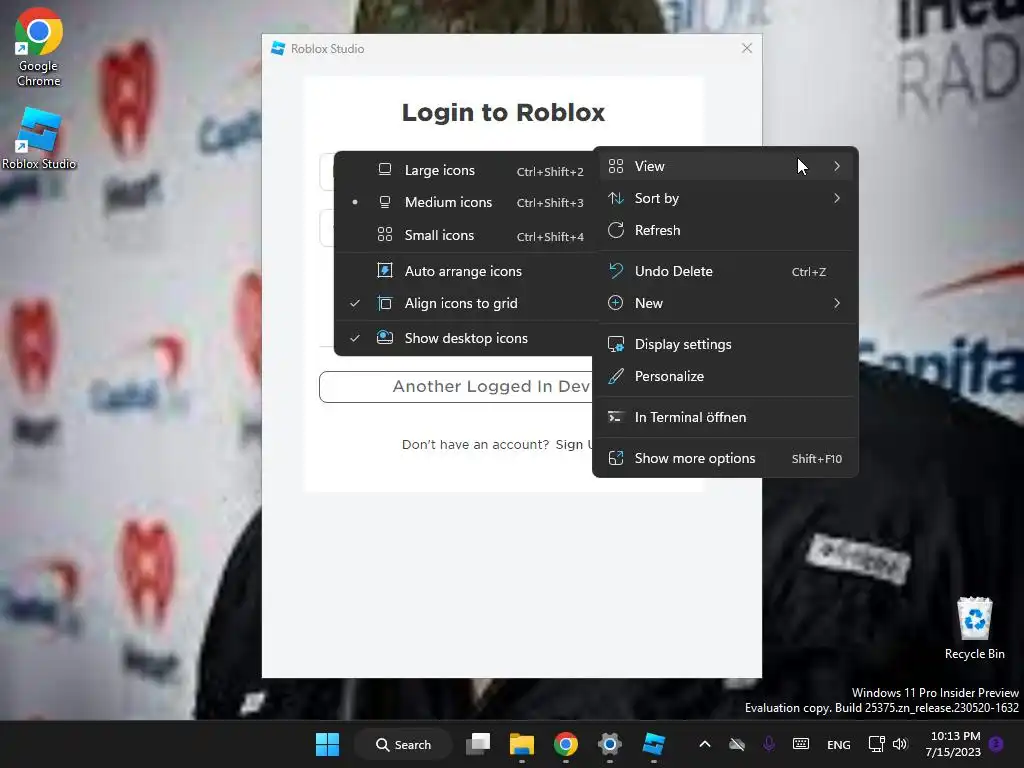The height and width of the screenshot is (768, 1024).
Task: Open the Google Chrome desktop shortcut
Action: (39, 47)
